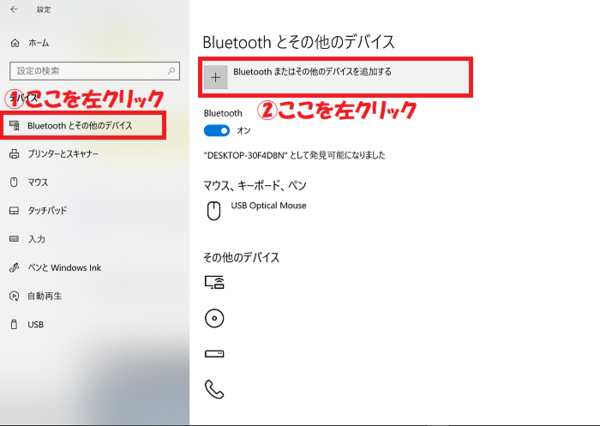Screen dimensions: 600x426
Task: Click the Bluetooth devices sidebar icon
Action: pyautogui.click(x=14, y=125)
